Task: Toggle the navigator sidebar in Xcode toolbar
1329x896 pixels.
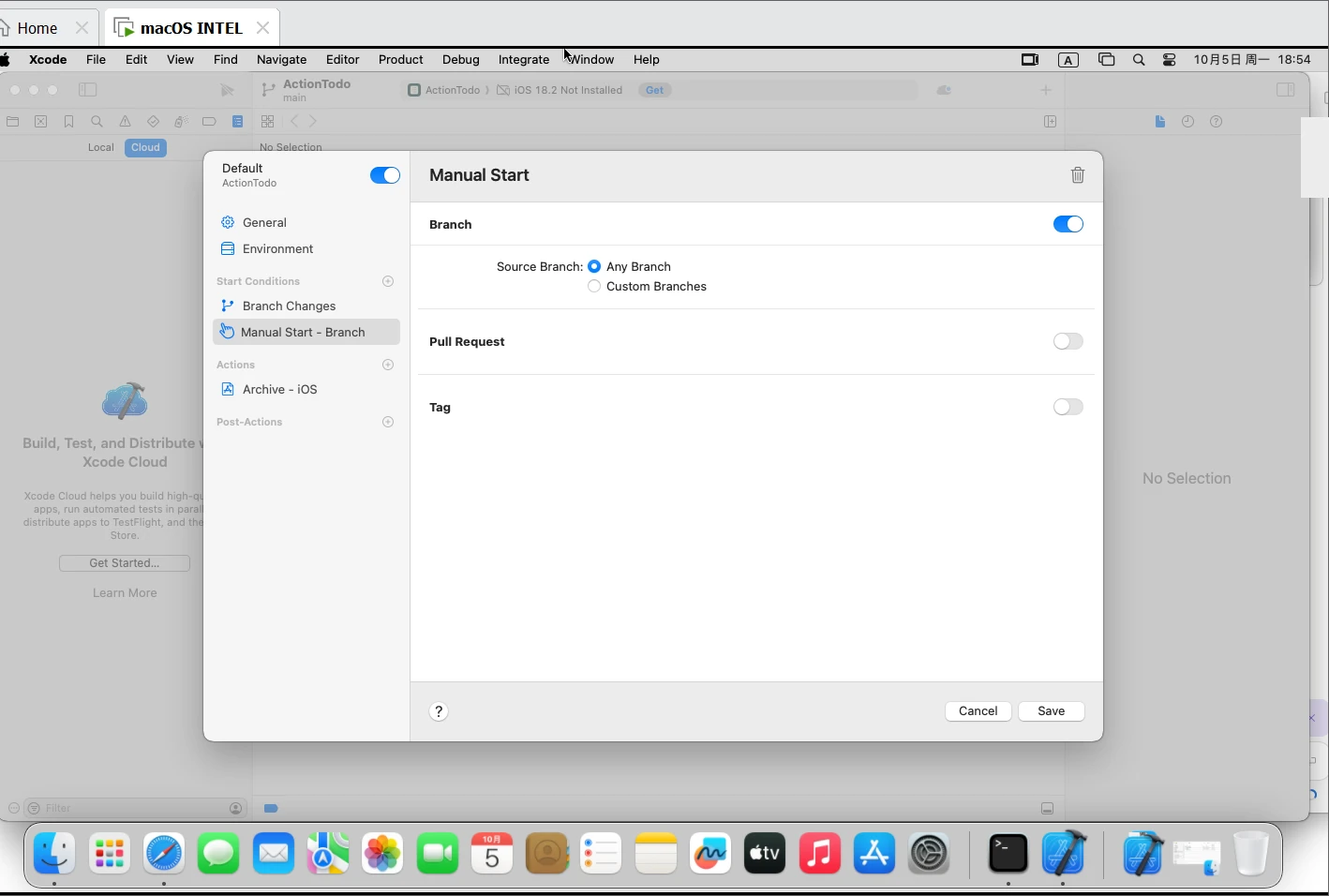Action: pyautogui.click(x=88, y=90)
